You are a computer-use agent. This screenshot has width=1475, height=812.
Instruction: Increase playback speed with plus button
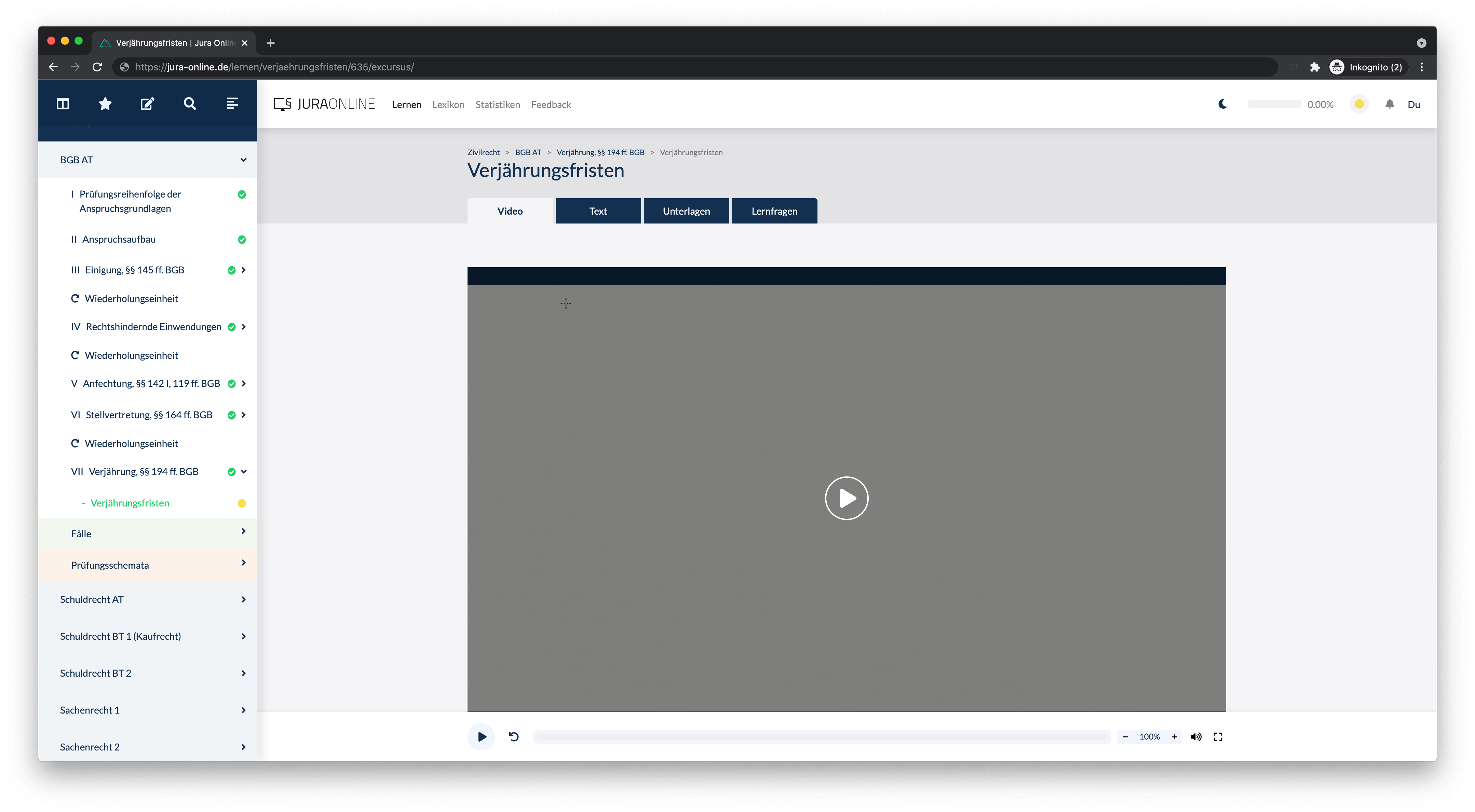1174,736
